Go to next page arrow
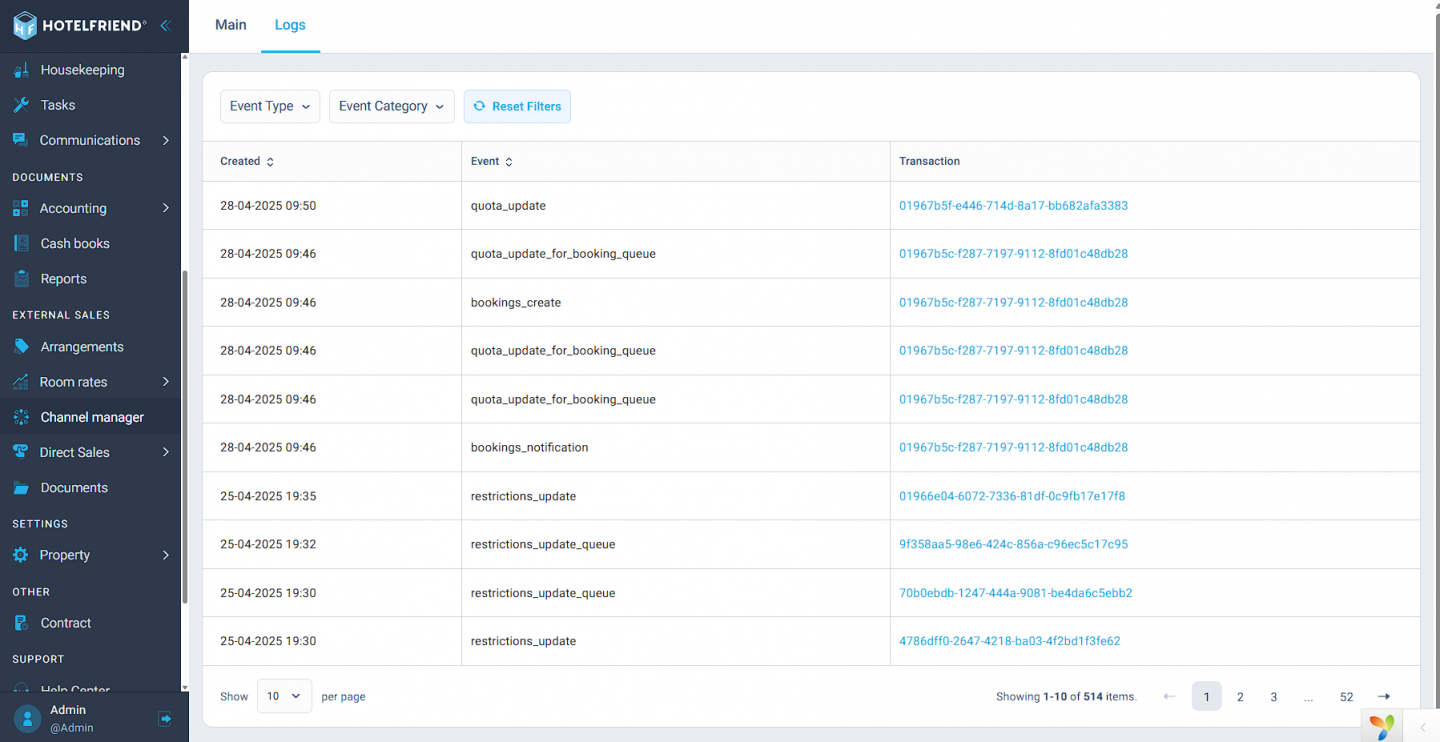The image size is (1440, 742). tap(1384, 696)
